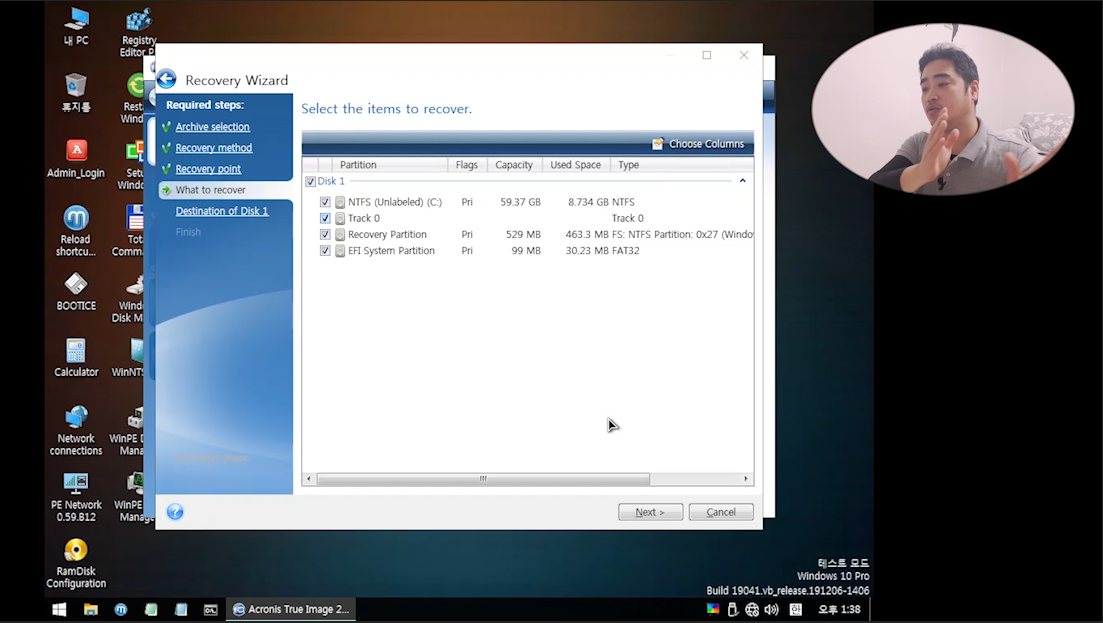Click the back arrow in Recovery Wizard

coord(167,79)
